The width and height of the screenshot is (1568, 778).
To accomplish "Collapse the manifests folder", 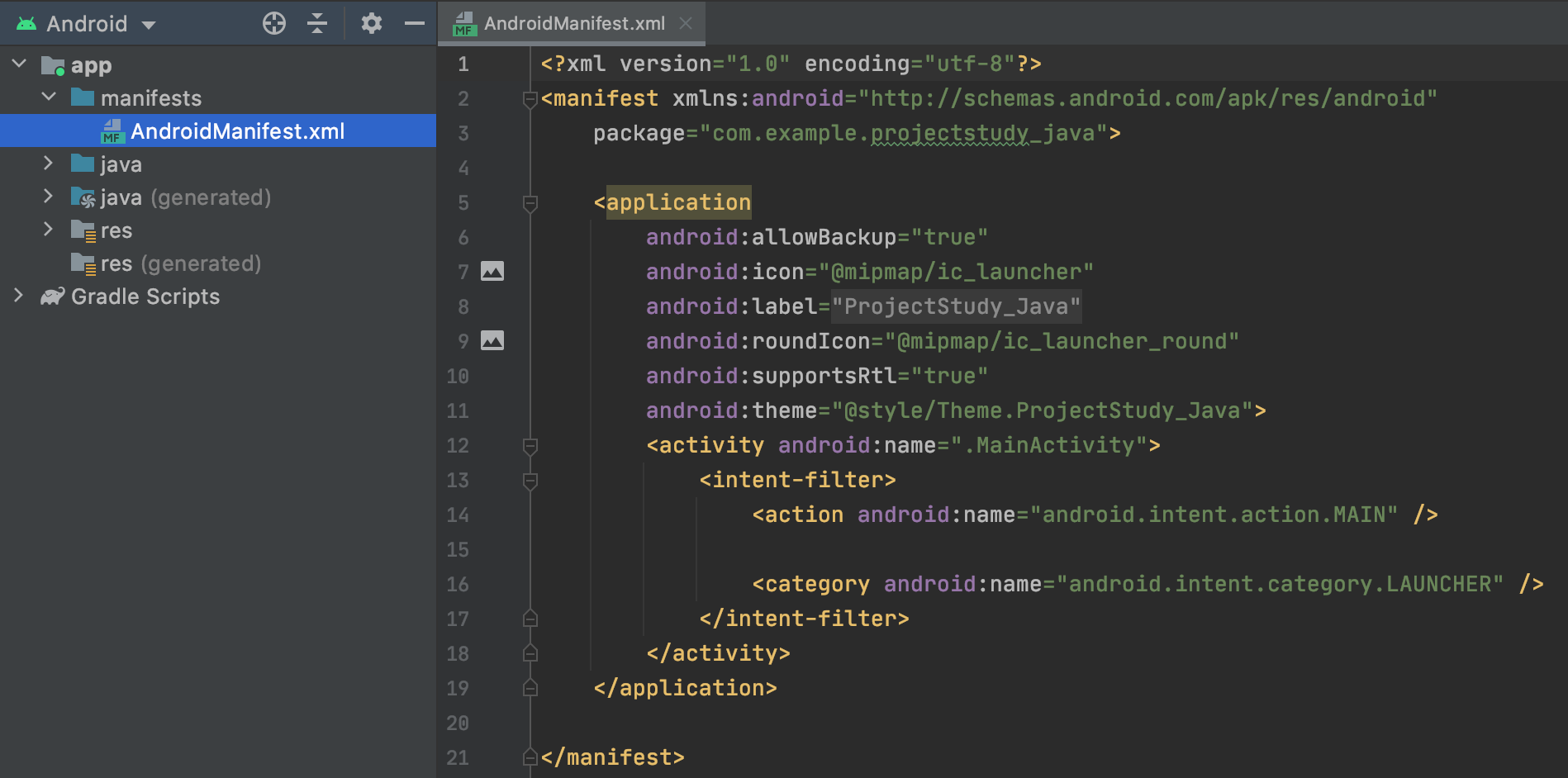I will click(49, 97).
